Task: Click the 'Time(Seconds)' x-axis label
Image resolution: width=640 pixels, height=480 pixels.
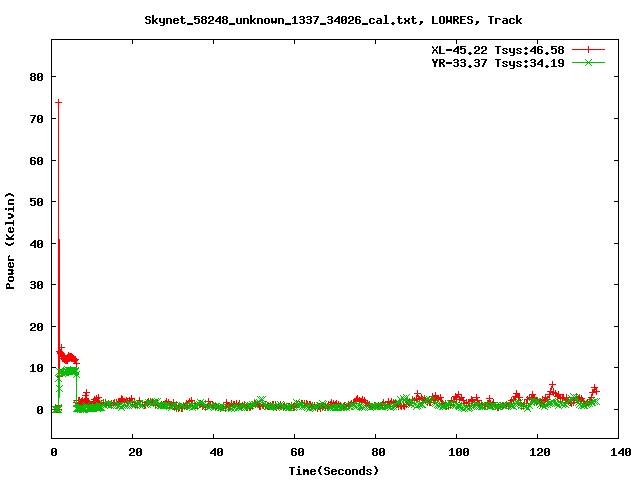Action: 333,471
